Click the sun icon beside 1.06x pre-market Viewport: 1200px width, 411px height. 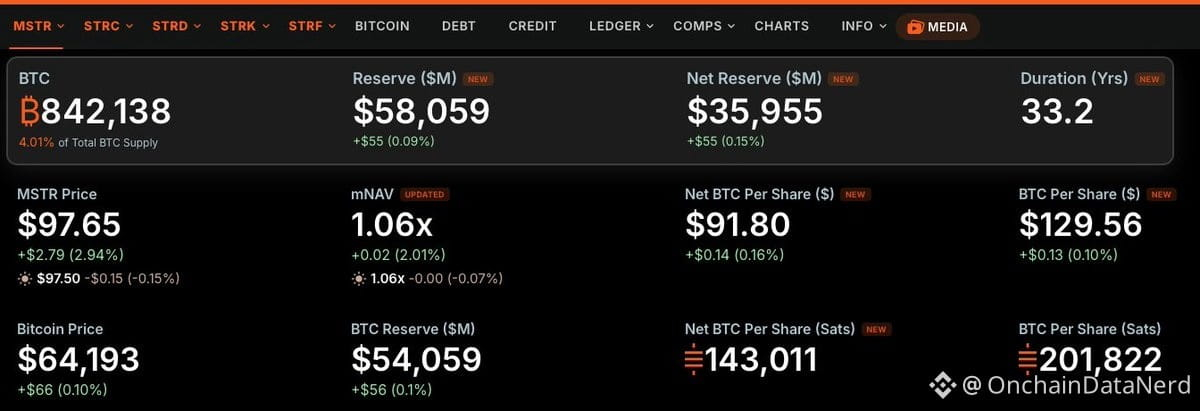[x=358, y=277]
